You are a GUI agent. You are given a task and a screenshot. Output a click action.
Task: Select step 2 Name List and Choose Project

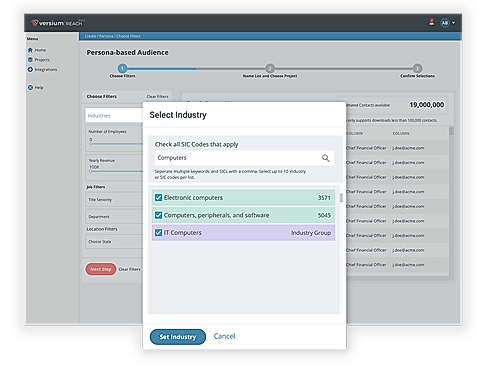pyautogui.click(x=270, y=68)
